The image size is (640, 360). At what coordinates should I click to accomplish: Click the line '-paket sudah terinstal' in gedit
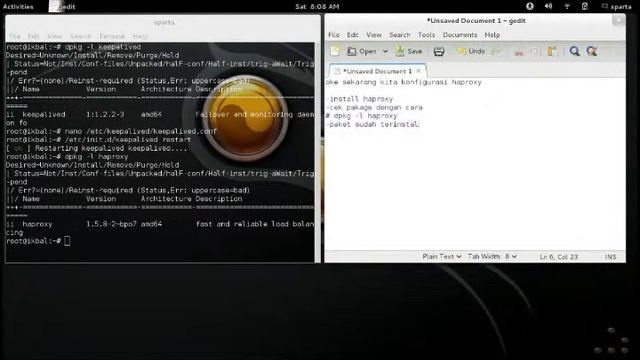pyautogui.click(x=373, y=124)
